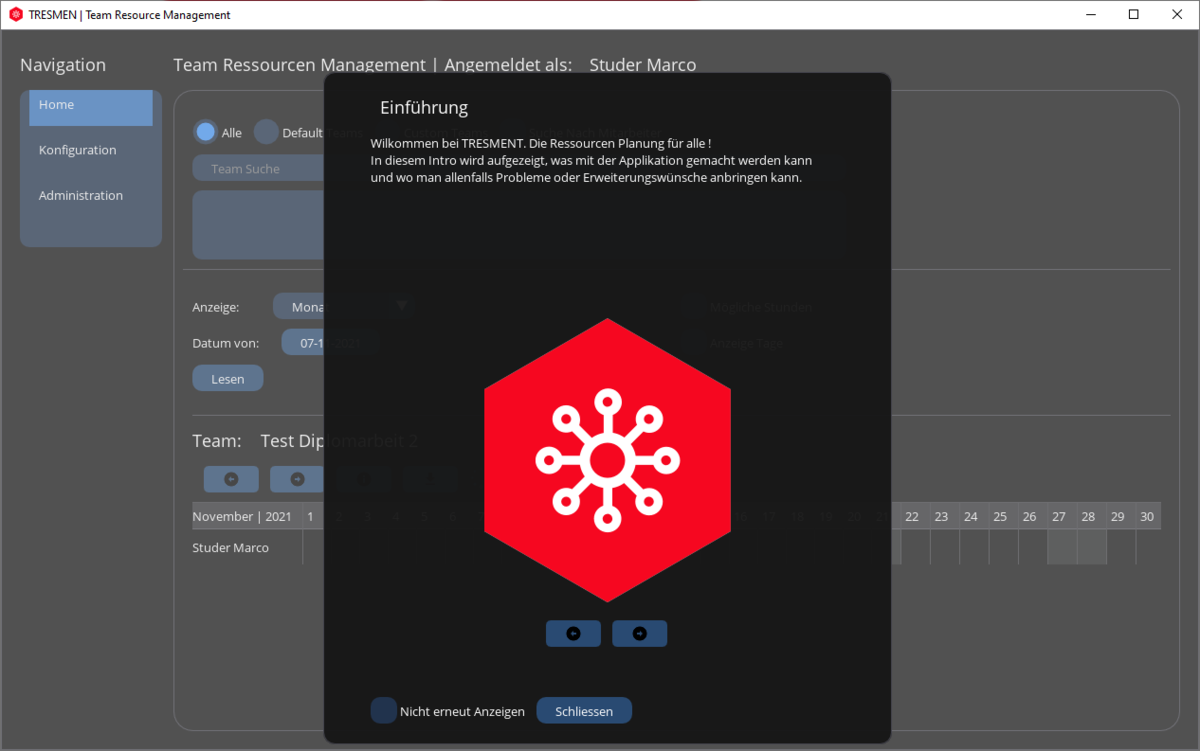Select the "Default Teams" radio button
1200x751 pixels.
pyautogui.click(x=266, y=132)
